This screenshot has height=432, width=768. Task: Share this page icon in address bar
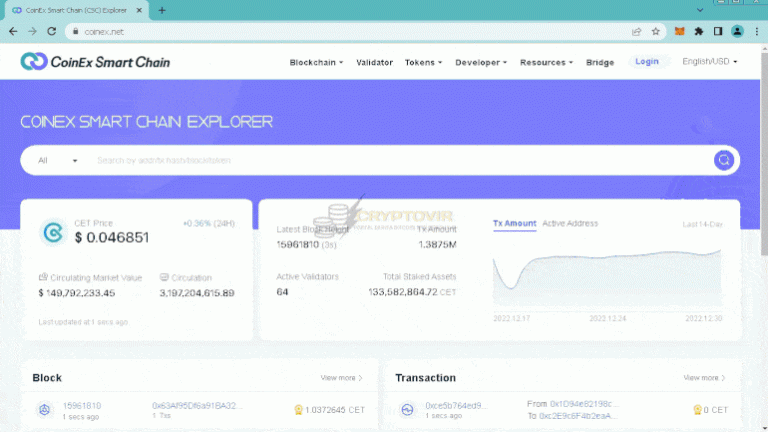pos(636,31)
